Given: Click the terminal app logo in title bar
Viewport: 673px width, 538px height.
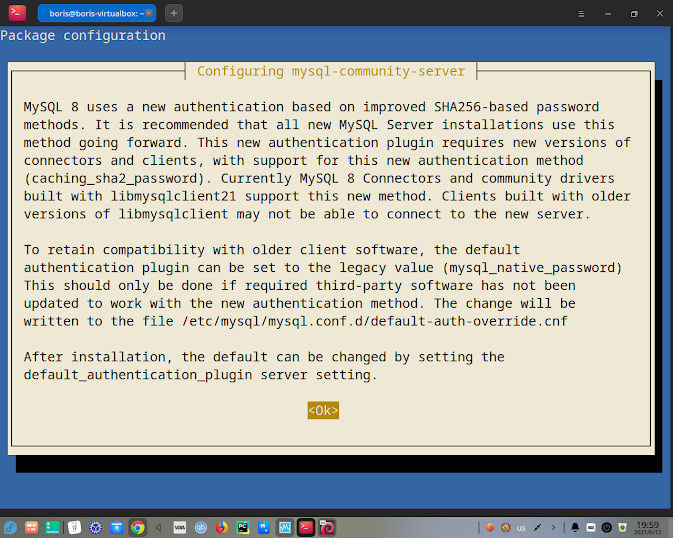Looking at the screenshot, I should coord(17,13).
